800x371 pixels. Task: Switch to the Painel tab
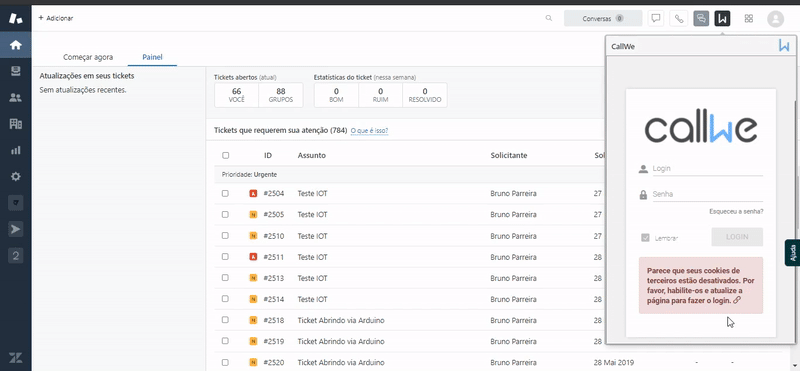pyautogui.click(x=152, y=57)
